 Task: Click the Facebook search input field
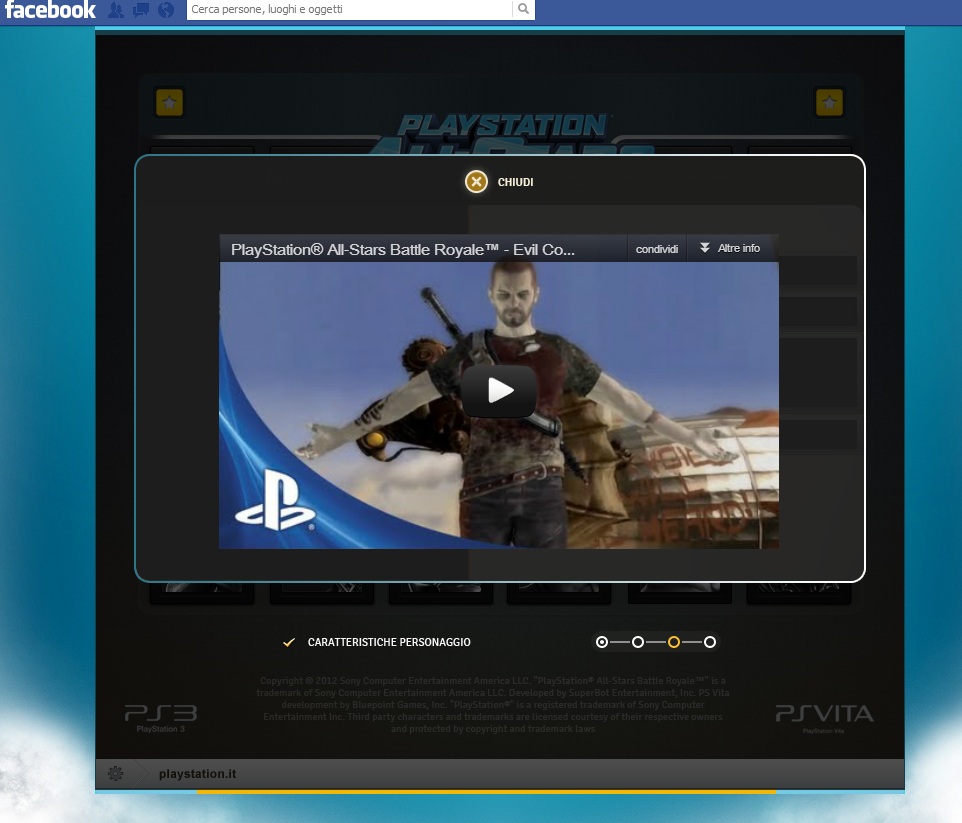click(x=350, y=10)
